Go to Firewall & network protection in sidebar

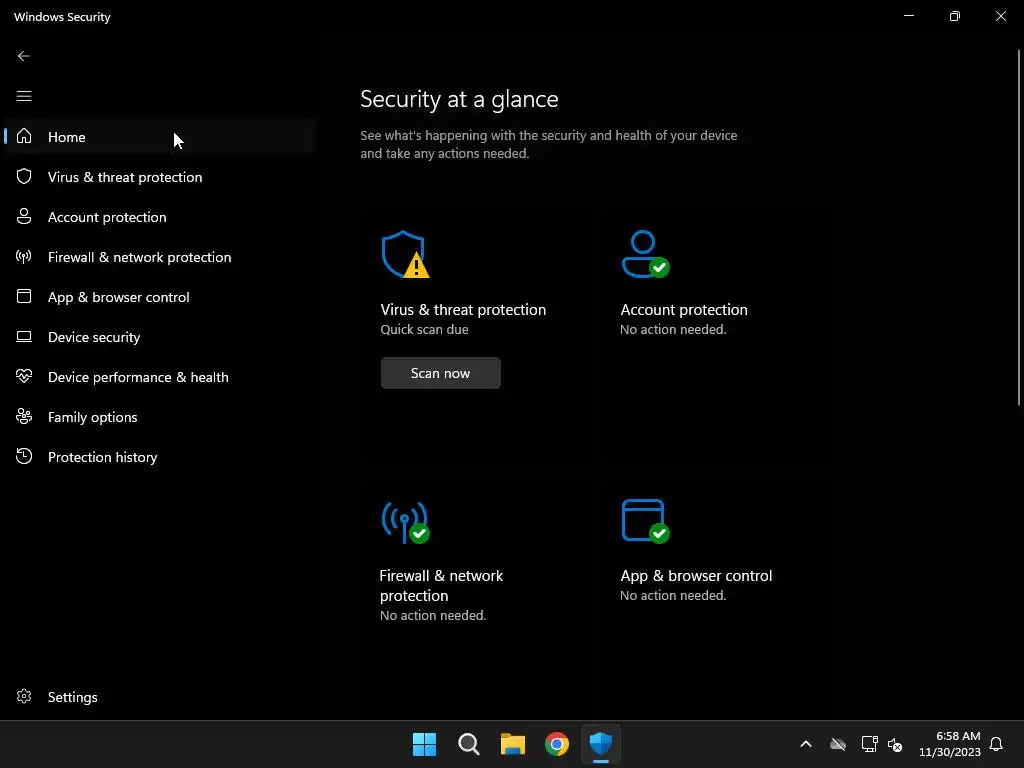click(160, 257)
